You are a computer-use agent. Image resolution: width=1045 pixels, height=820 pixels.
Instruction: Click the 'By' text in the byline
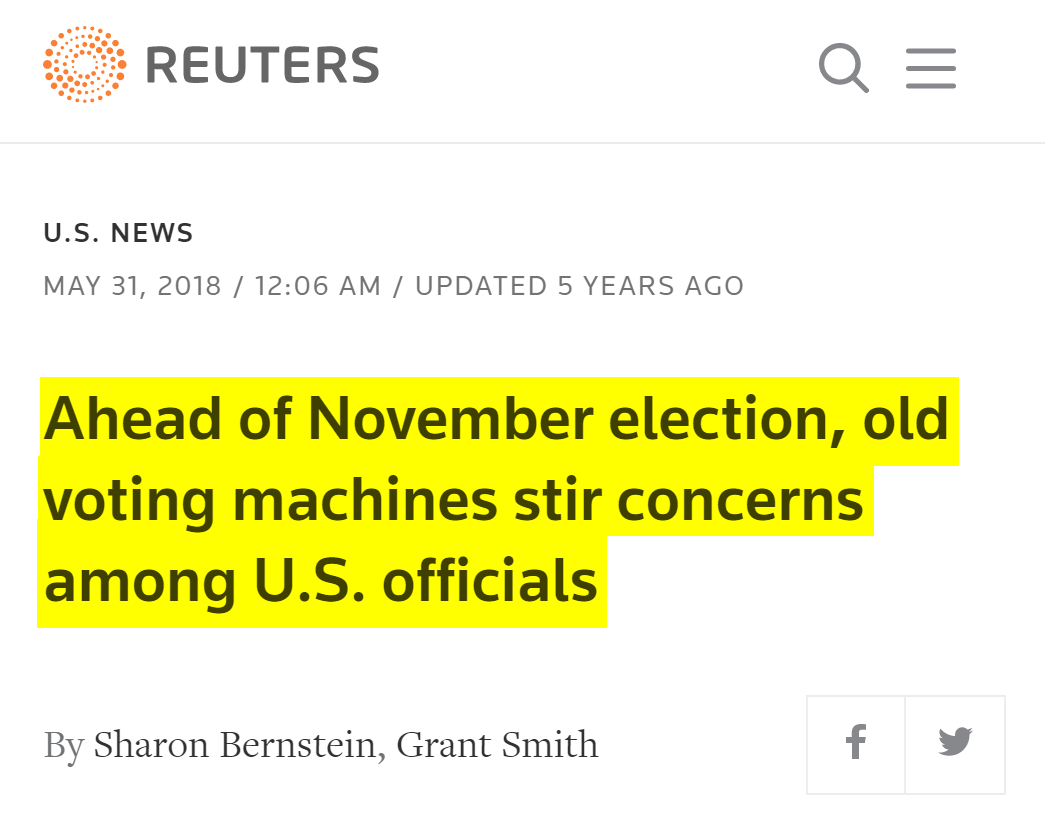[x=63, y=745]
